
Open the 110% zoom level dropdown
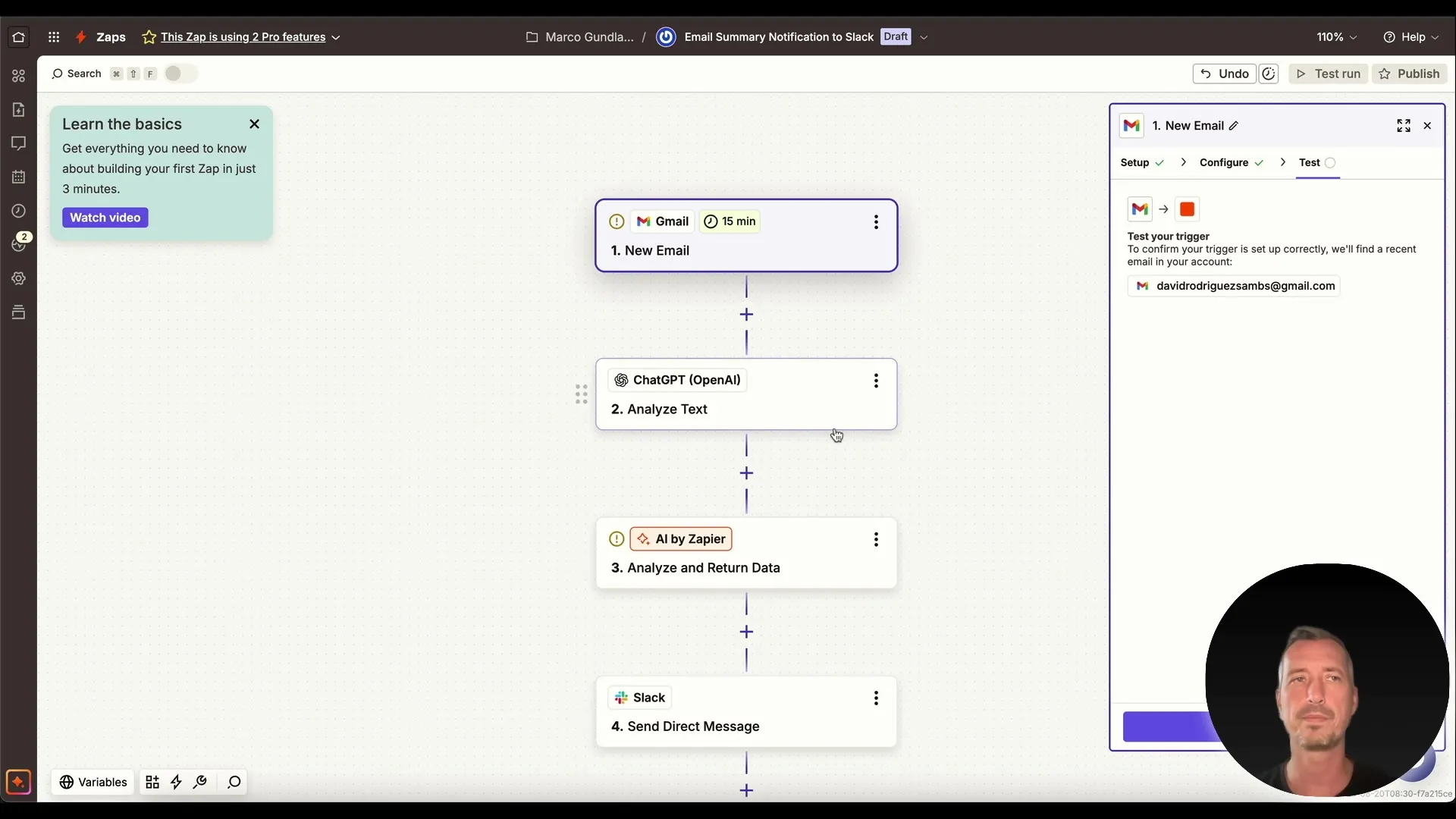(x=1336, y=36)
